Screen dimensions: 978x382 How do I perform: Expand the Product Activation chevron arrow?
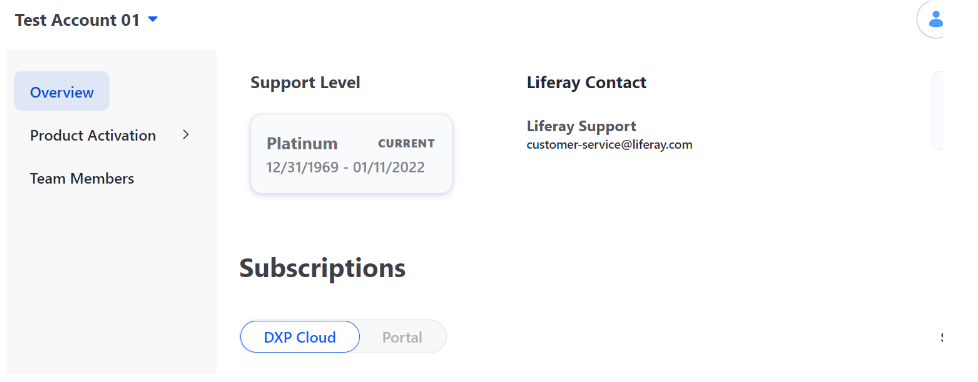coord(185,135)
